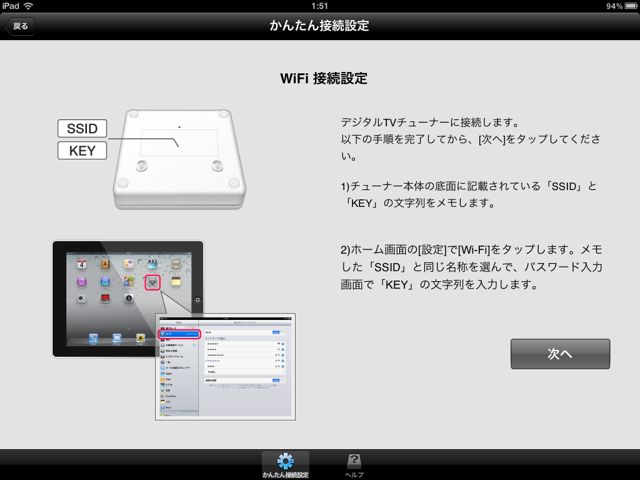Open the かんたん接続設定 tab gear icon
This screenshot has width=640, height=480.
(285, 462)
